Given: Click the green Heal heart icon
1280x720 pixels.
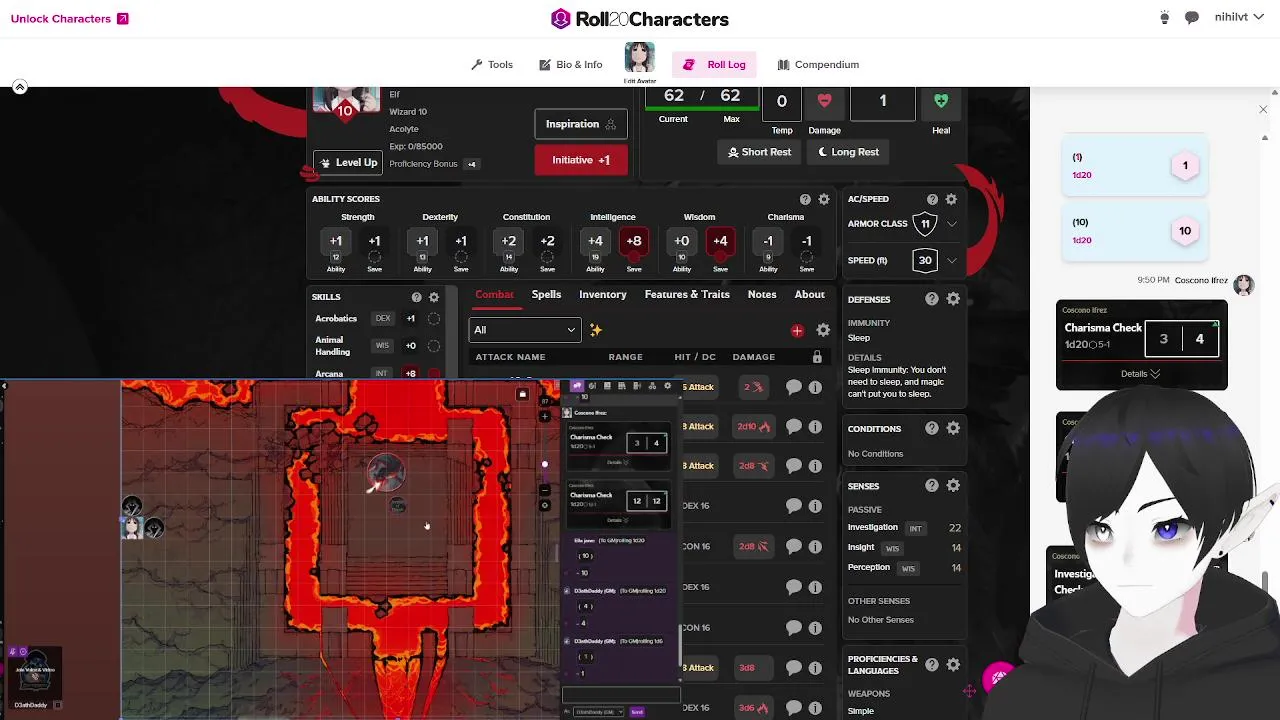Looking at the screenshot, I should (941, 101).
